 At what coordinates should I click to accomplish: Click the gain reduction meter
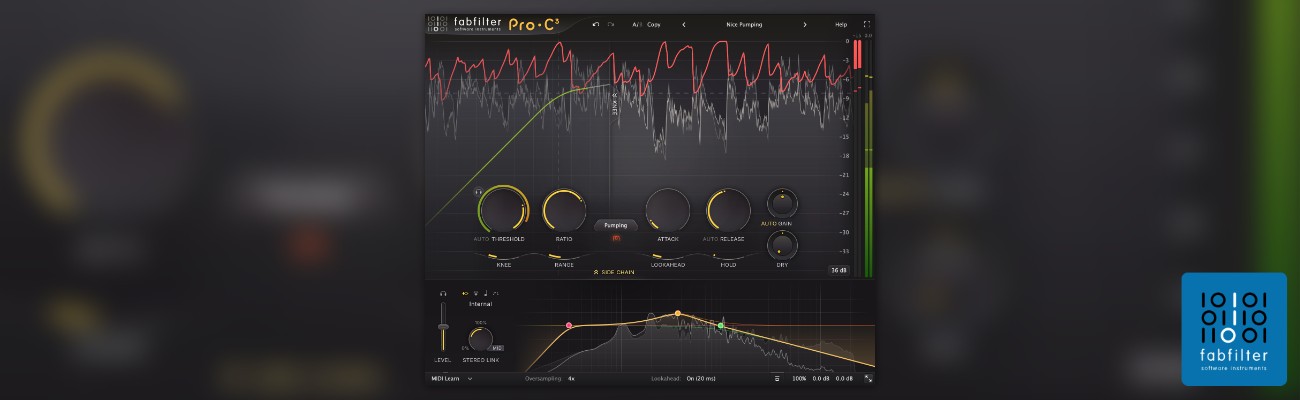coord(857,157)
